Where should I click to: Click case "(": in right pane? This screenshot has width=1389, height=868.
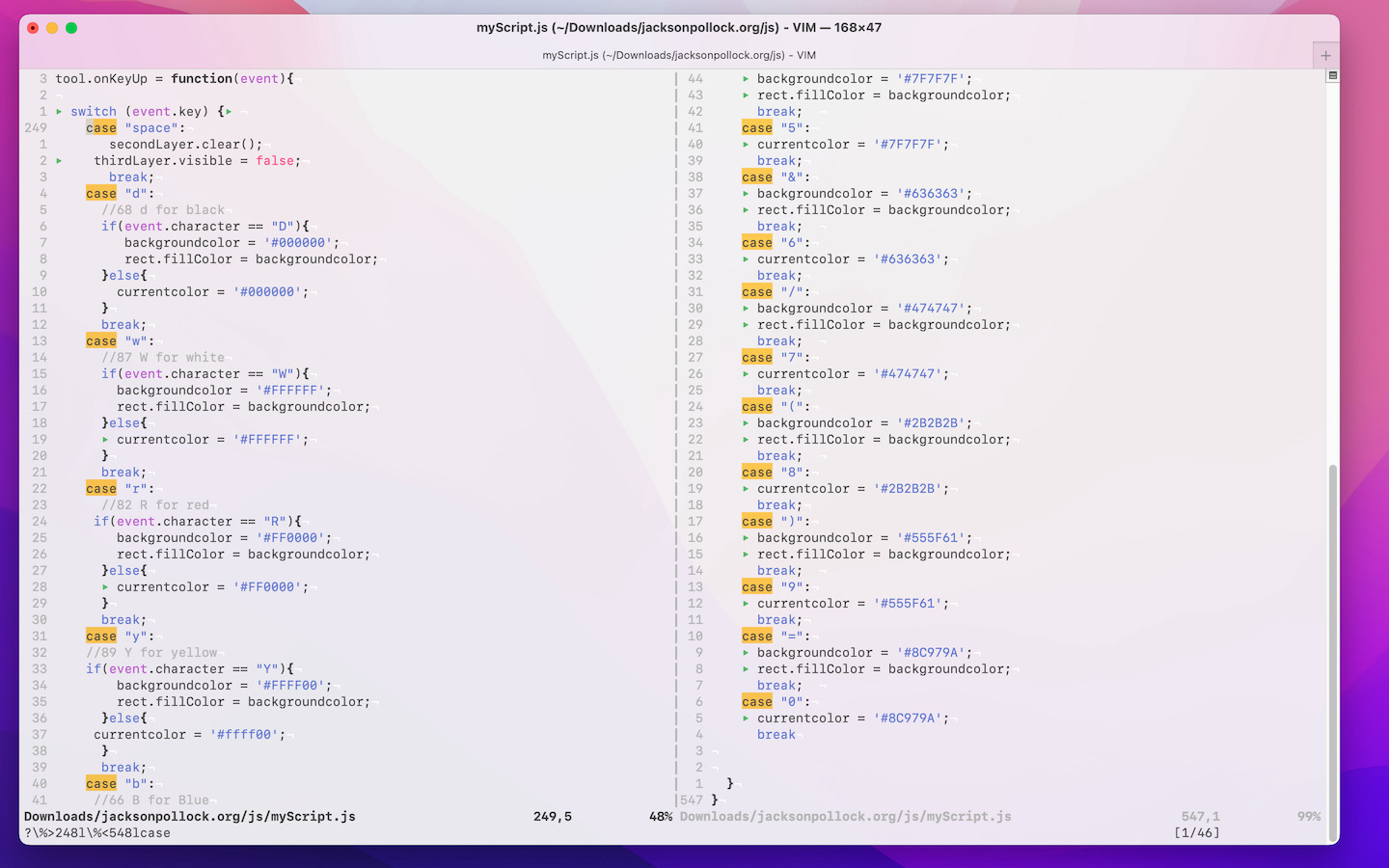pyautogui.click(x=776, y=406)
